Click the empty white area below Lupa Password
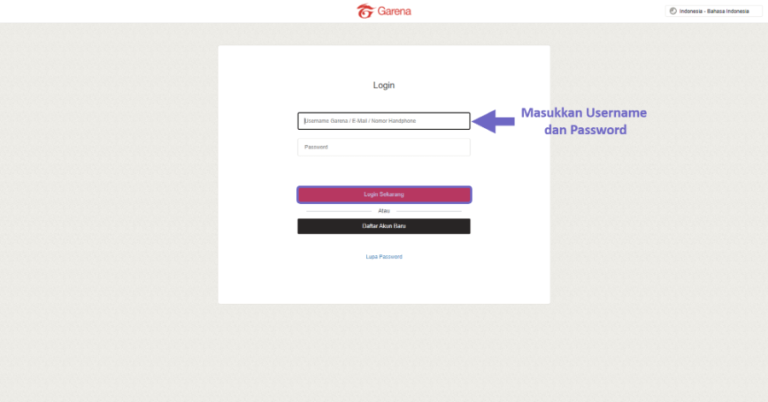The height and width of the screenshot is (402, 768). (384, 282)
